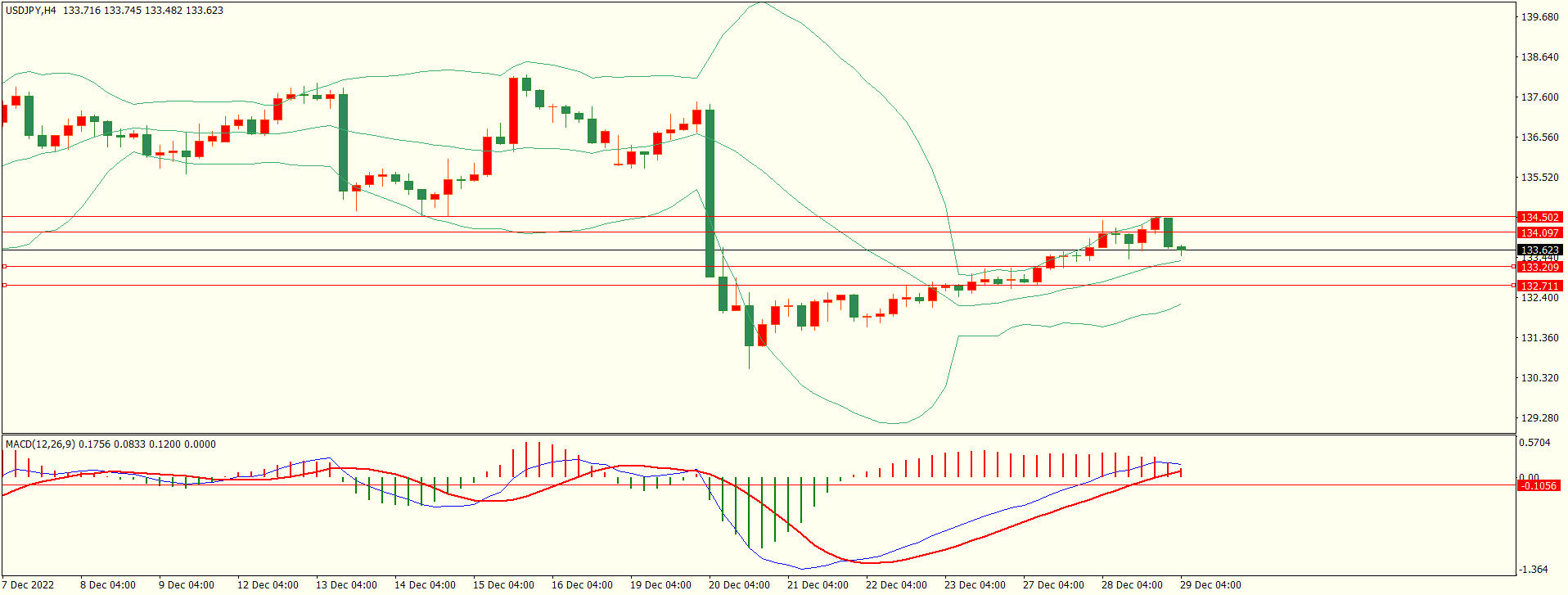The height and width of the screenshot is (595, 1568).
Task: Click the 13 Dec 04:00 date label
Action: click(x=346, y=585)
